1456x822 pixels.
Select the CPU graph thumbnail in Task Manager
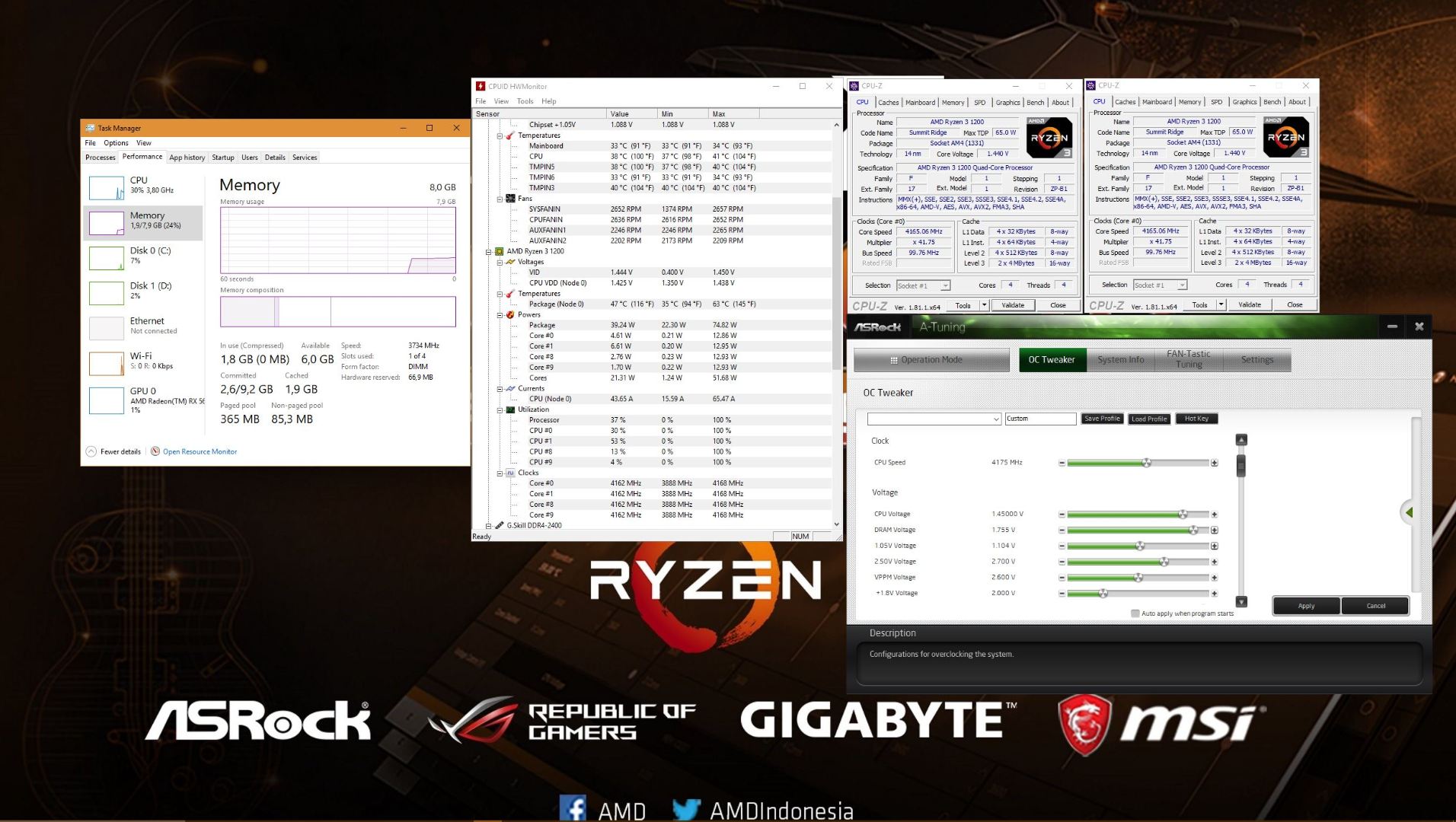[107, 188]
